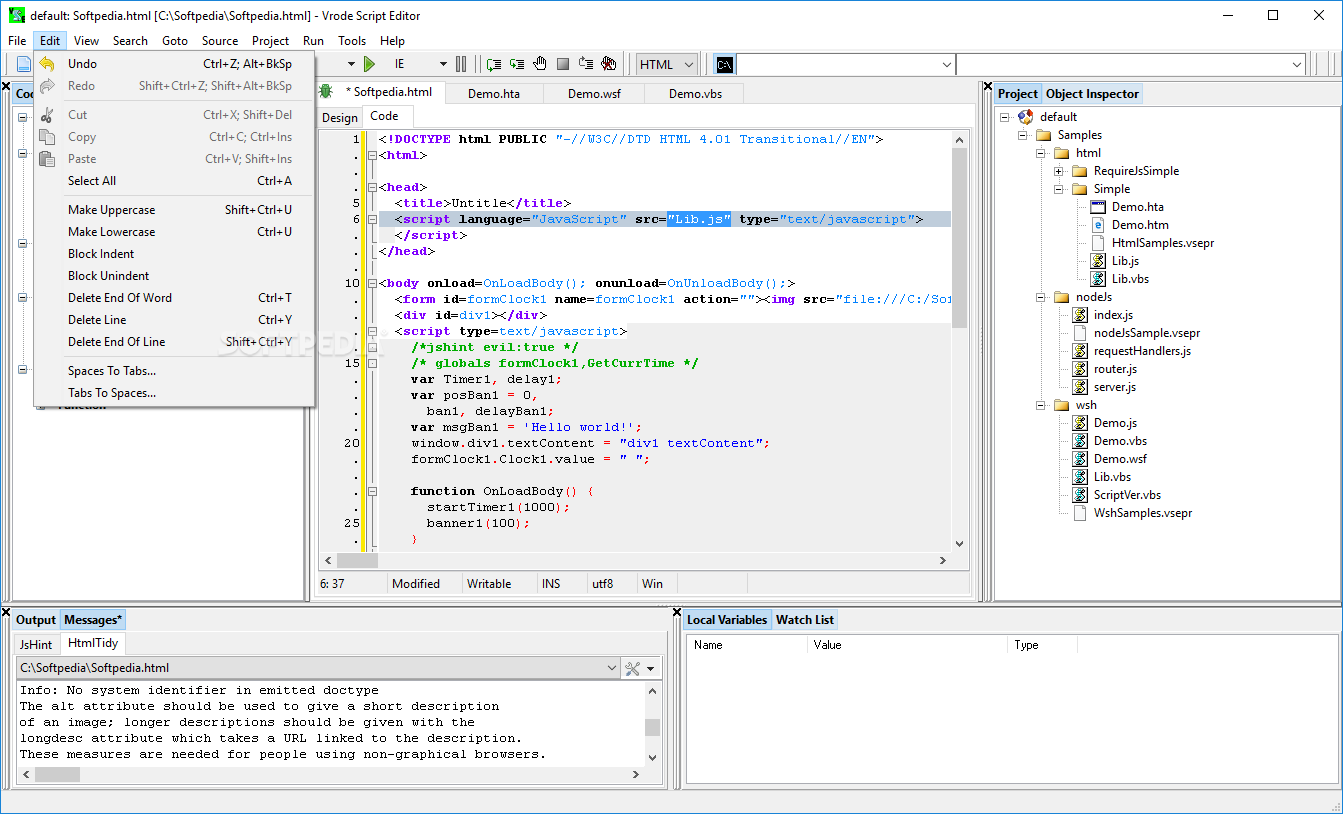Click the utf8 encoding status bar cell
1343x814 pixels.
(610, 583)
